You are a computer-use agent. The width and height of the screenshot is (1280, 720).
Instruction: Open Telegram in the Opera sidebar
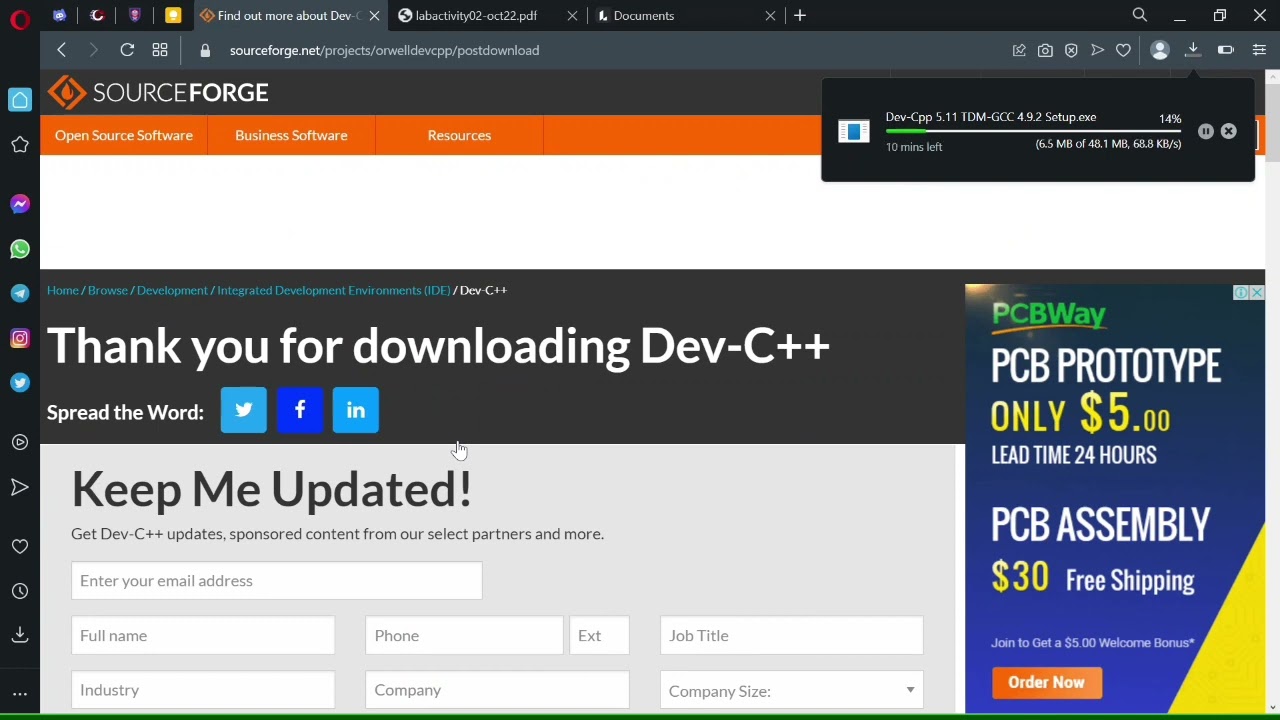tap(20, 294)
